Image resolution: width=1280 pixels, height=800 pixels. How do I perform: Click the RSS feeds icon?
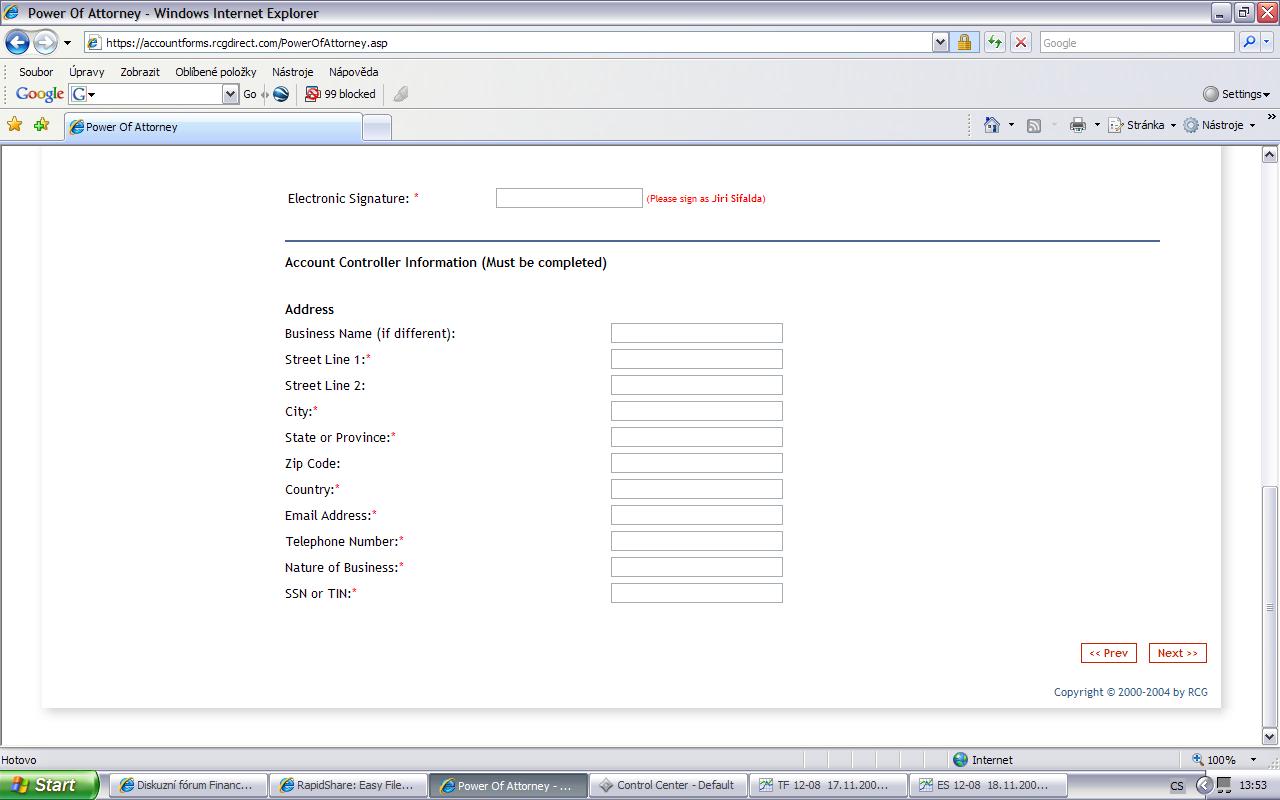coord(1034,126)
